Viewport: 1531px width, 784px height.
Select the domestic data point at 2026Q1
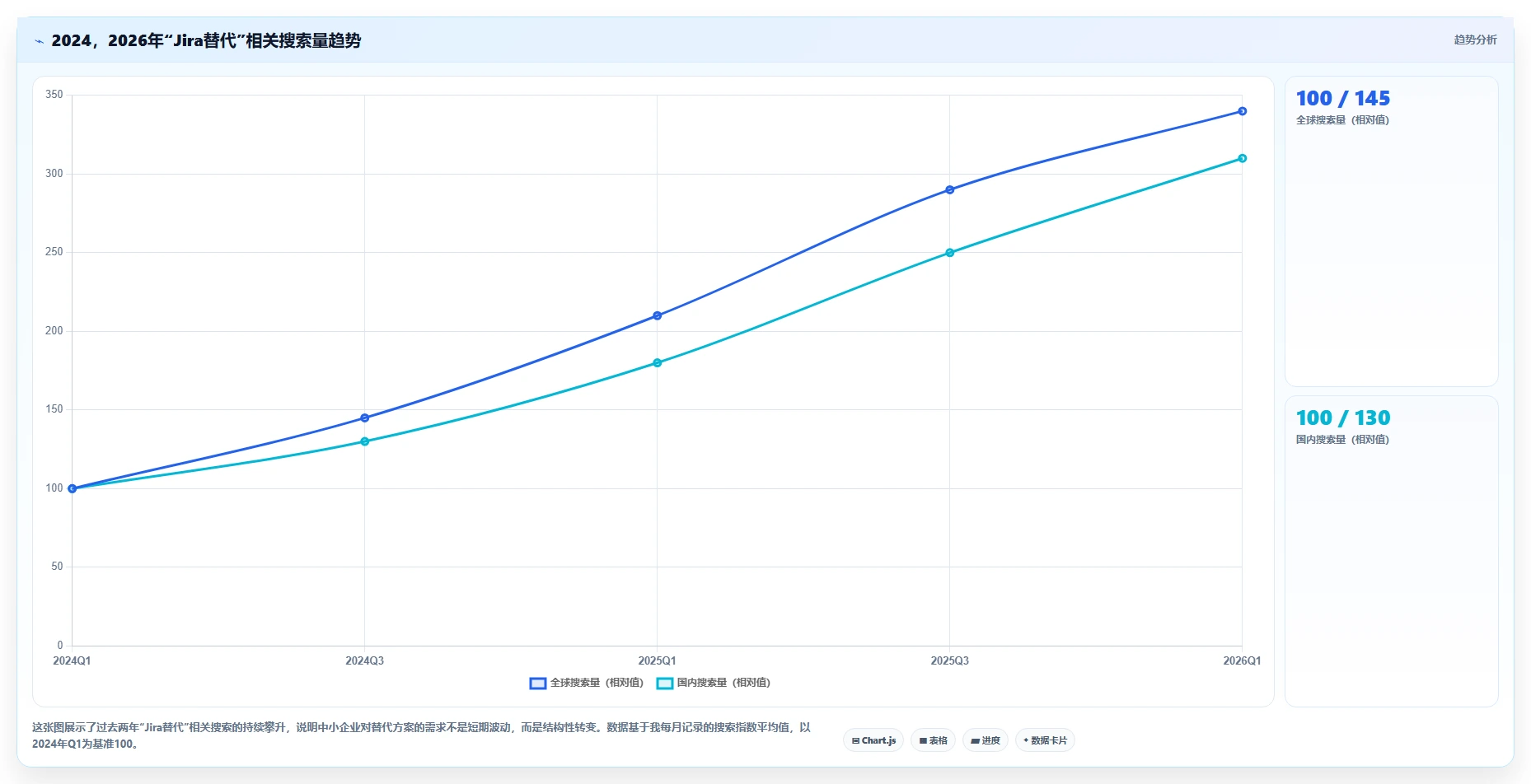click(x=1243, y=158)
